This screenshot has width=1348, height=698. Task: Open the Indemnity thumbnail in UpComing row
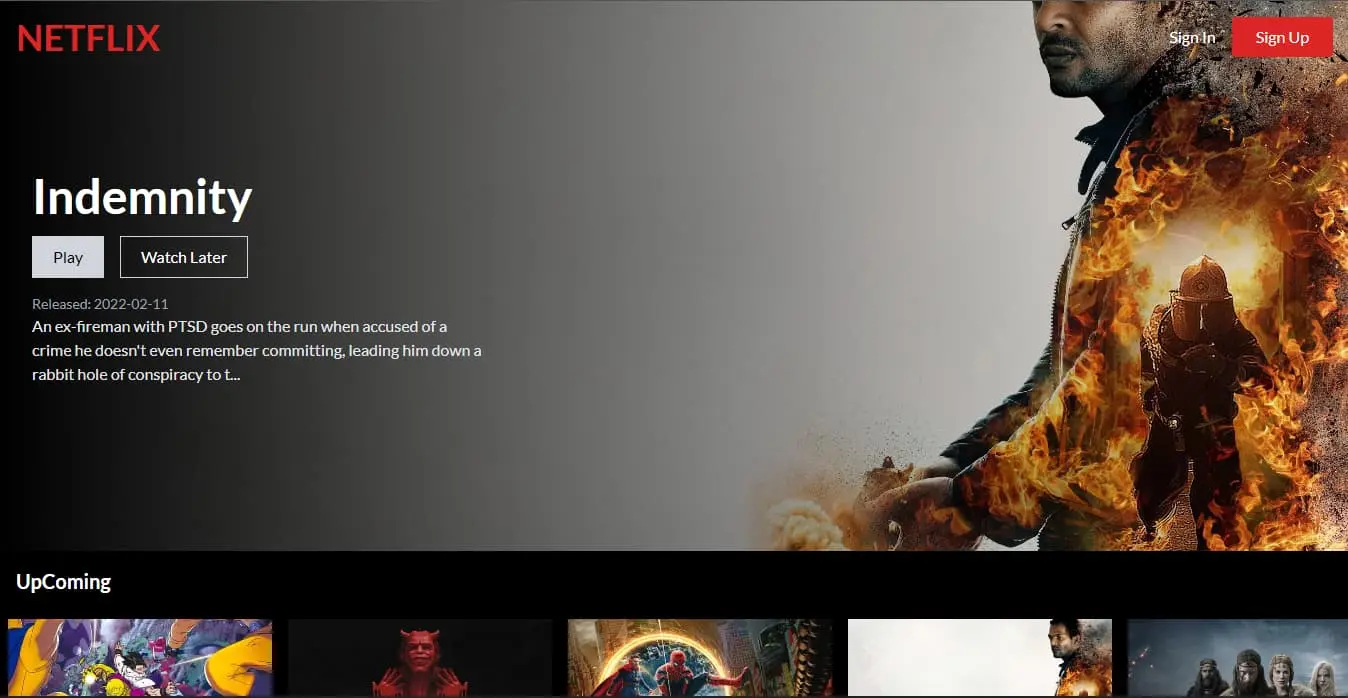(x=980, y=658)
